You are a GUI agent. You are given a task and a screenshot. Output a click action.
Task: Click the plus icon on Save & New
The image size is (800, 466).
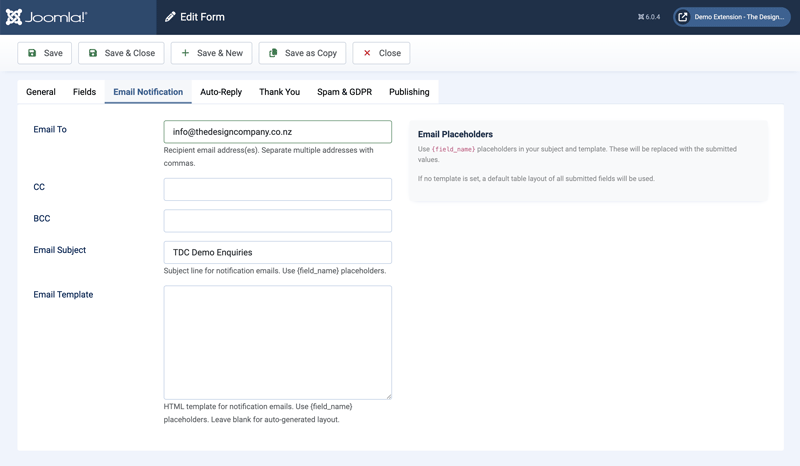click(185, 53)
